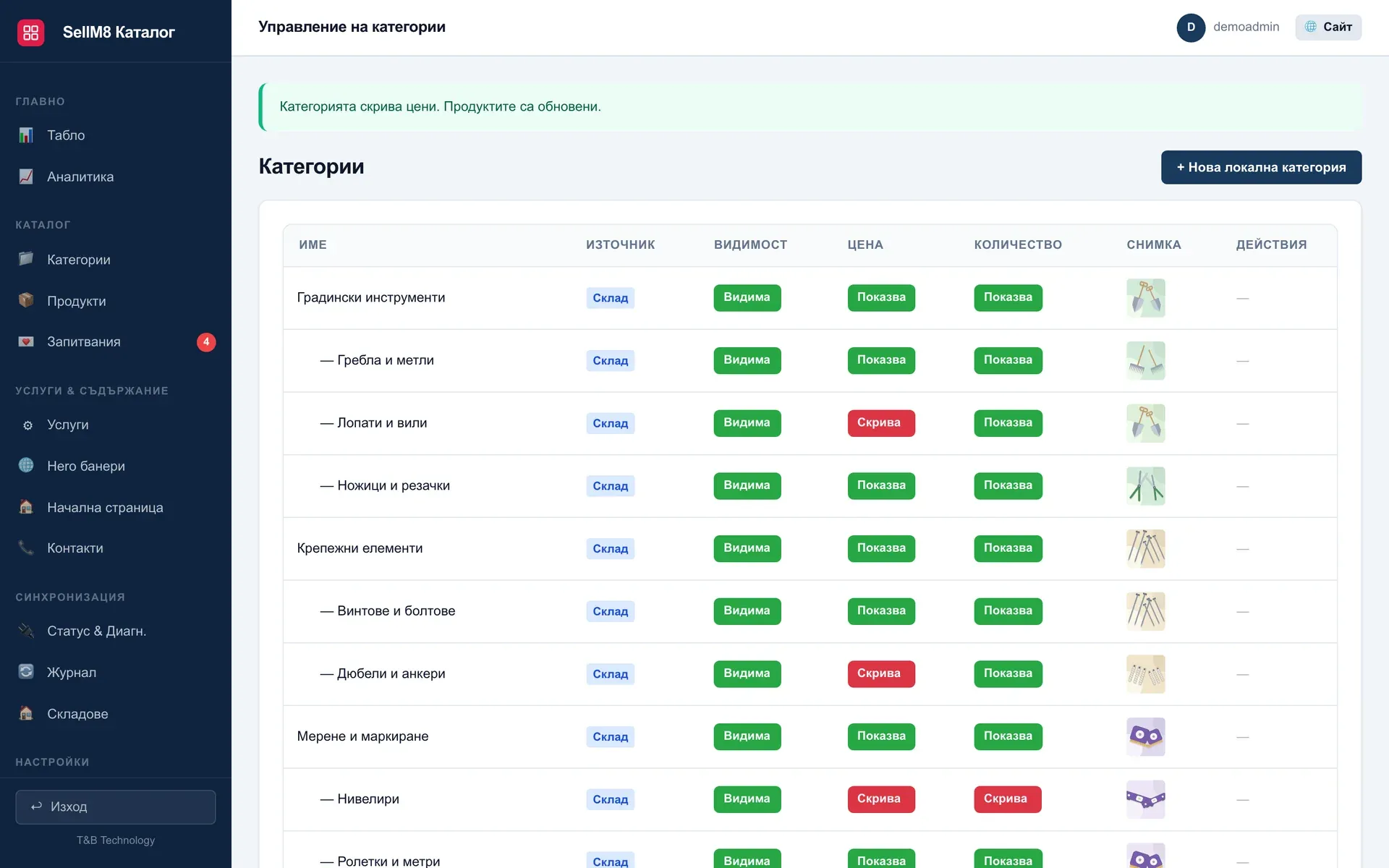Toggle price Скрива for Нивелири row
The image size is (1389, 868).
(880, 799)
